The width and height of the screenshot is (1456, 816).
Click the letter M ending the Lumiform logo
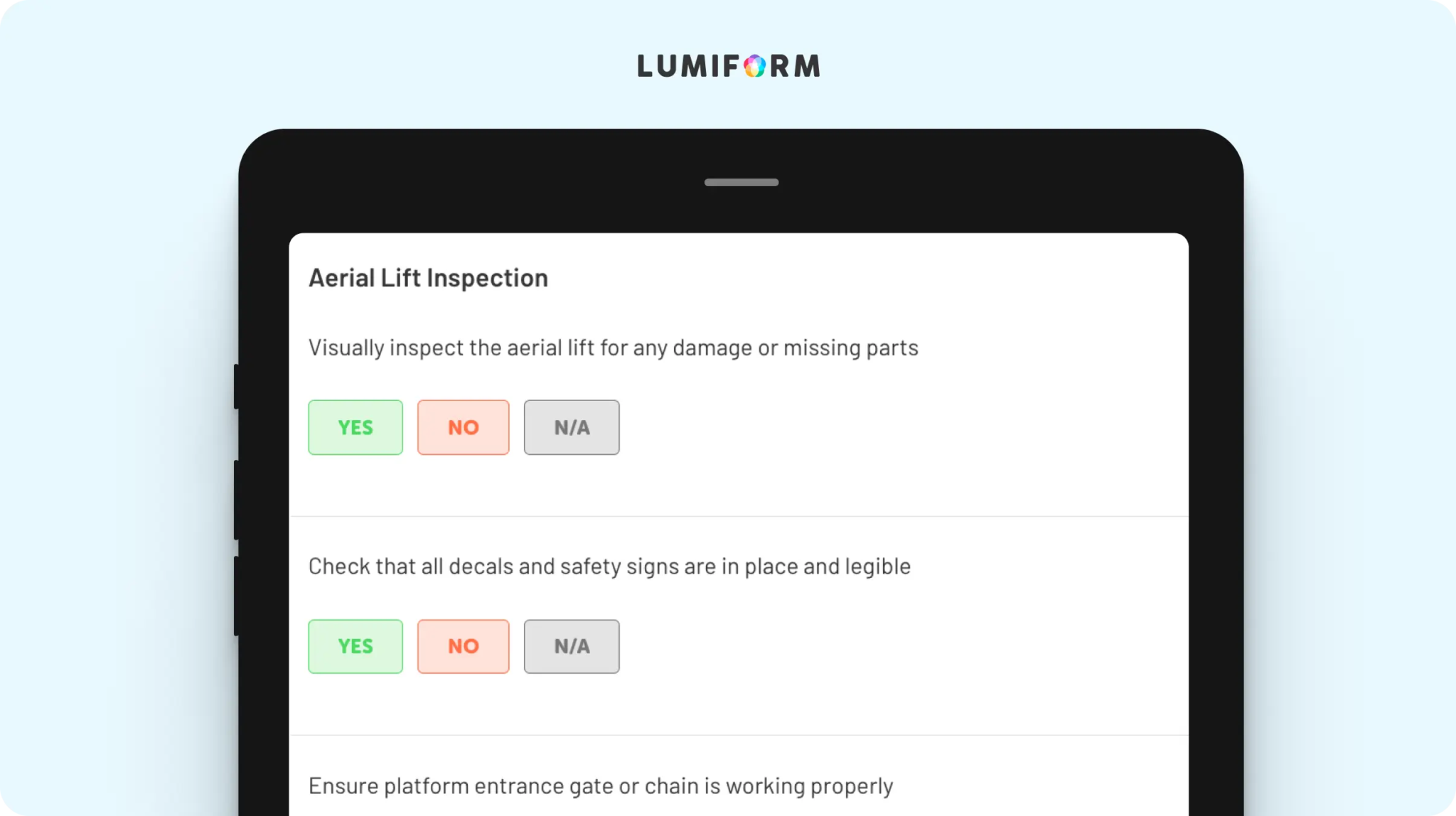point(807,66)
